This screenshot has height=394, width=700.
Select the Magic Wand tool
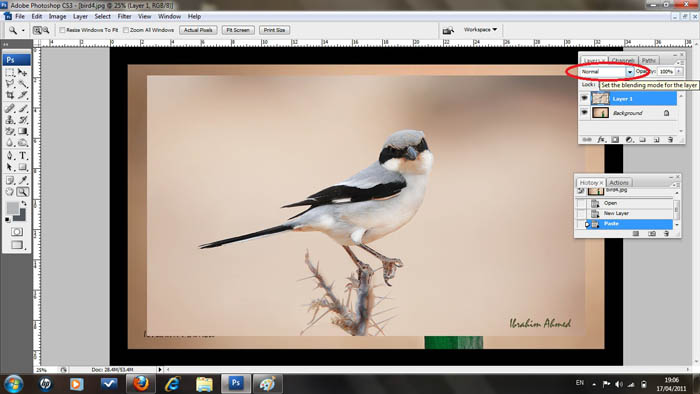coord(23,83)
